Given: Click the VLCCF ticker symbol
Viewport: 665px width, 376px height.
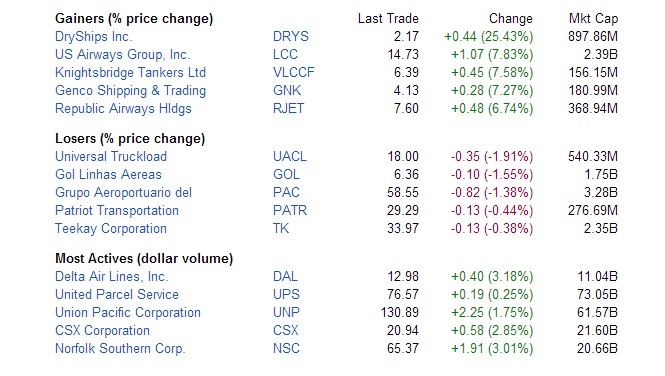Looking at the screenshot, I should (293, 72).
